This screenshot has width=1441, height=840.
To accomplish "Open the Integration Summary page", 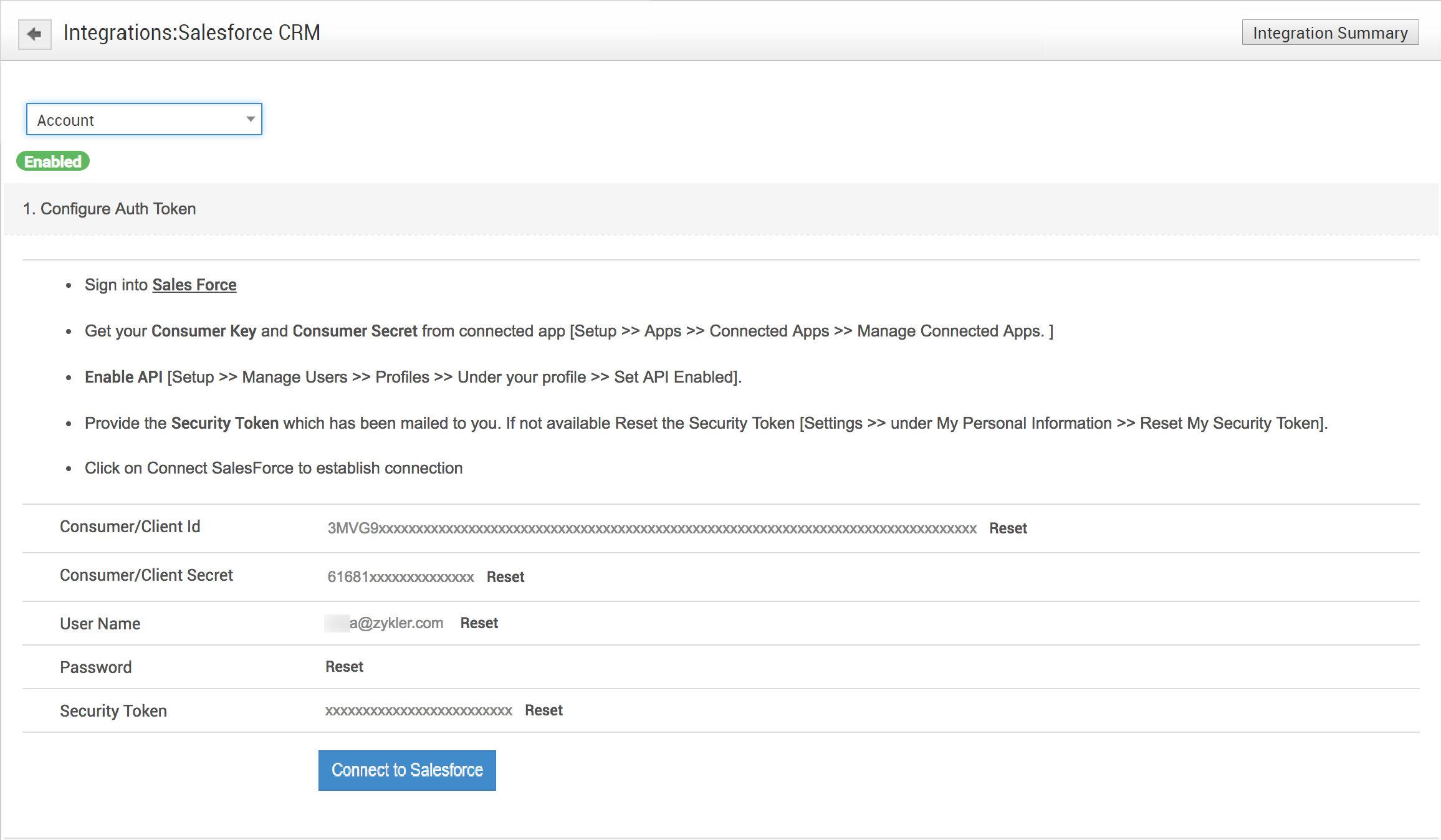I will coord(1329,33).
